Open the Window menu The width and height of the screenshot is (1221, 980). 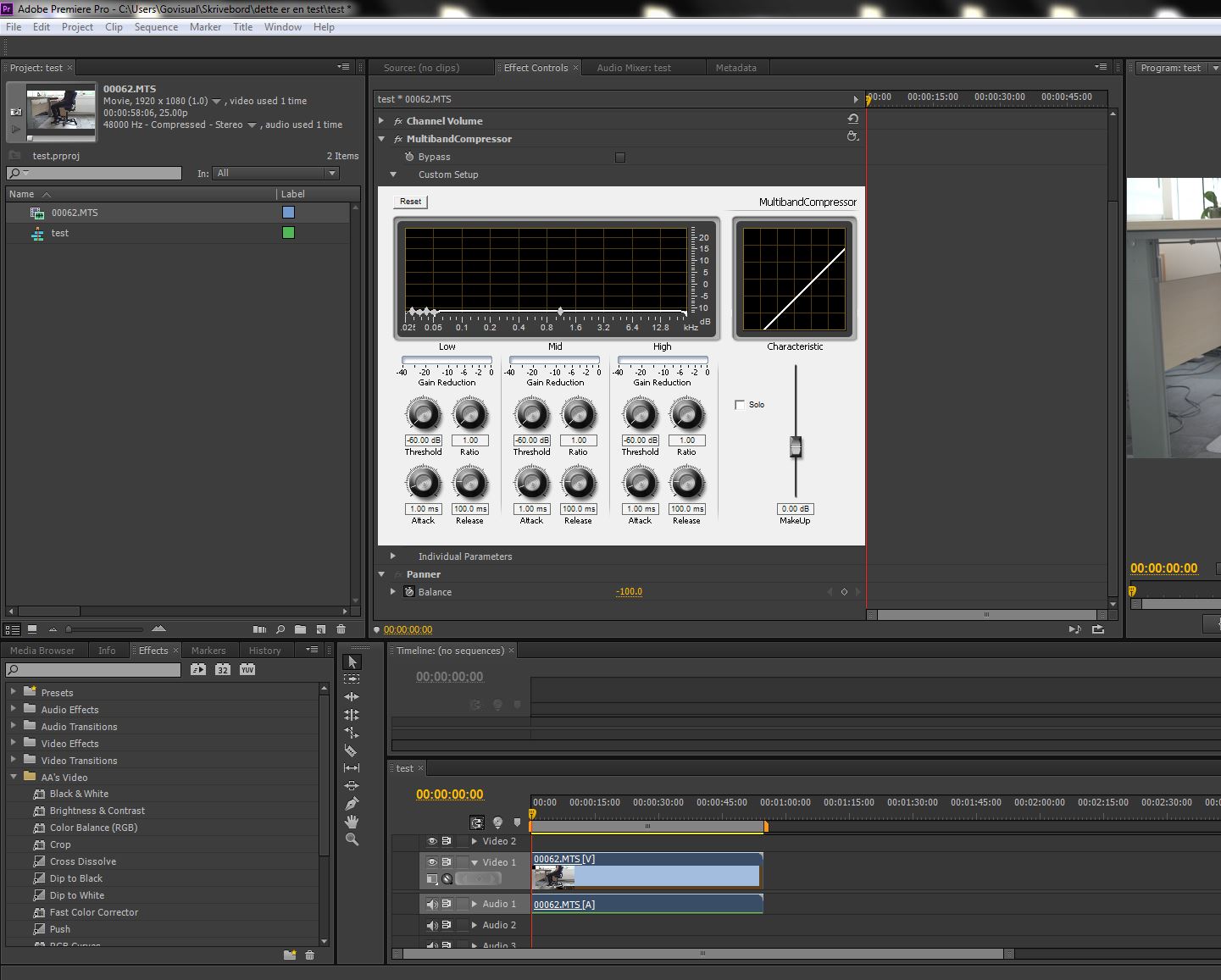283,27
